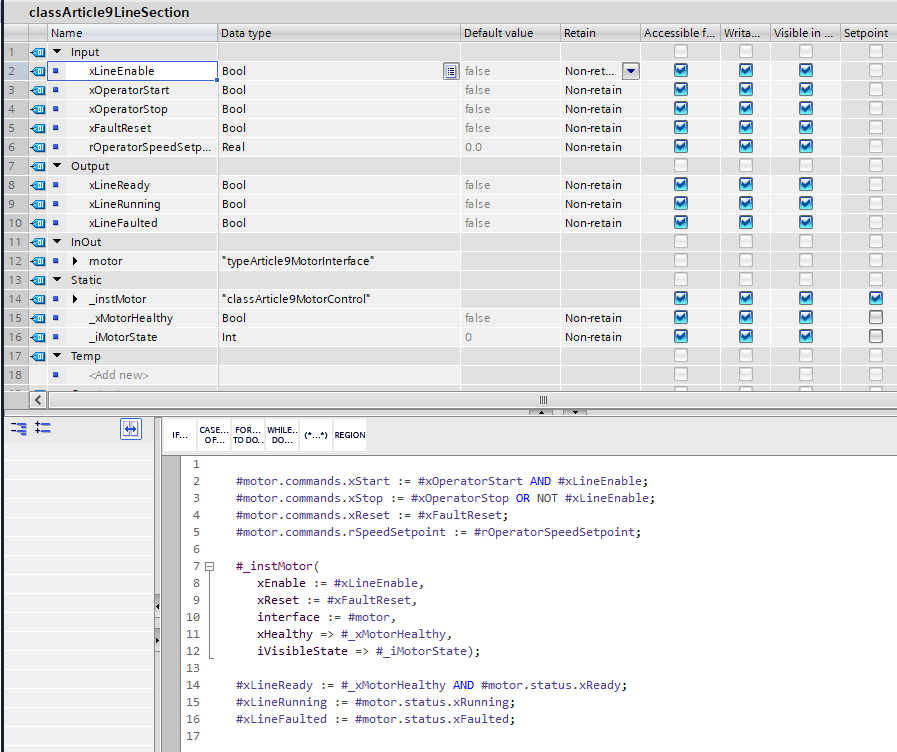
Task: Click the outline list icon in the code sidebar
Action: point(43,427)
